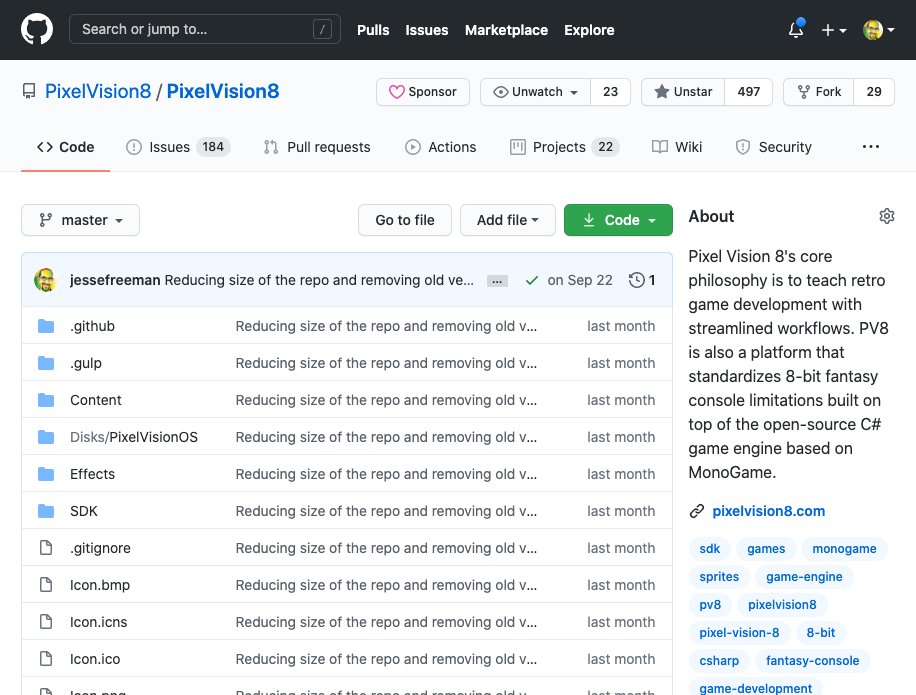Viewport: 916px width, 695px height.
Task: Click the Fork button
Action: tap(818, 92)
